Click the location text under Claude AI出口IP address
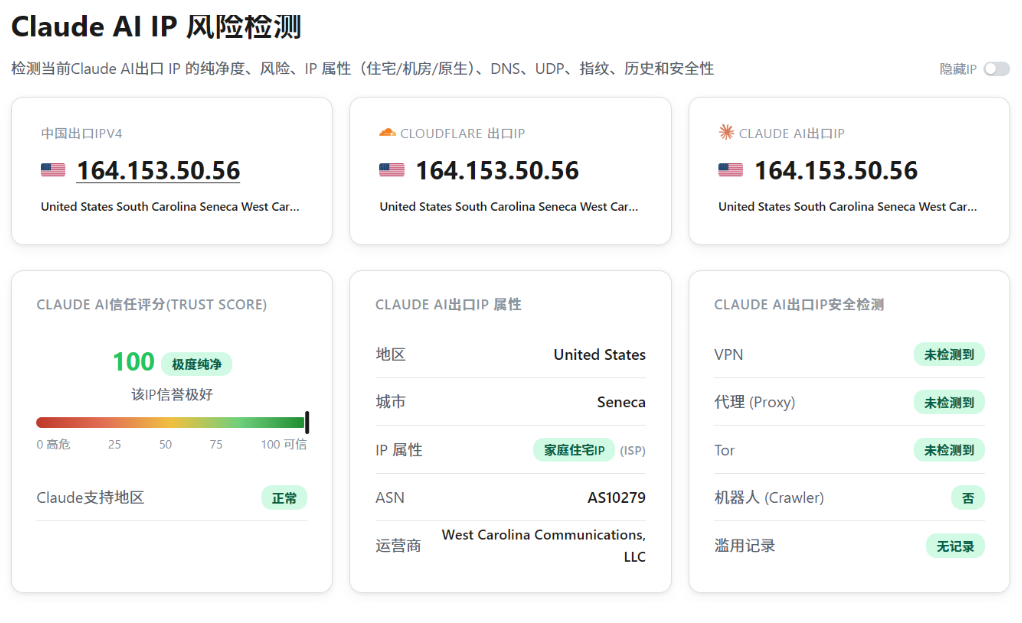 click(847, 207)
